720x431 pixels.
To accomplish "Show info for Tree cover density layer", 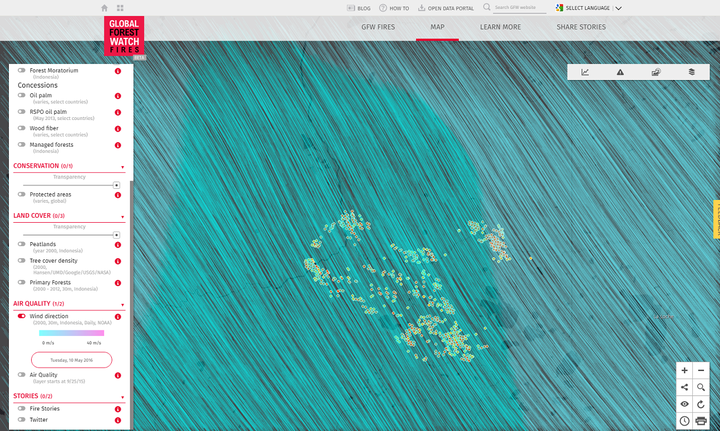I will pyautogui.click(x=118, y=261).
